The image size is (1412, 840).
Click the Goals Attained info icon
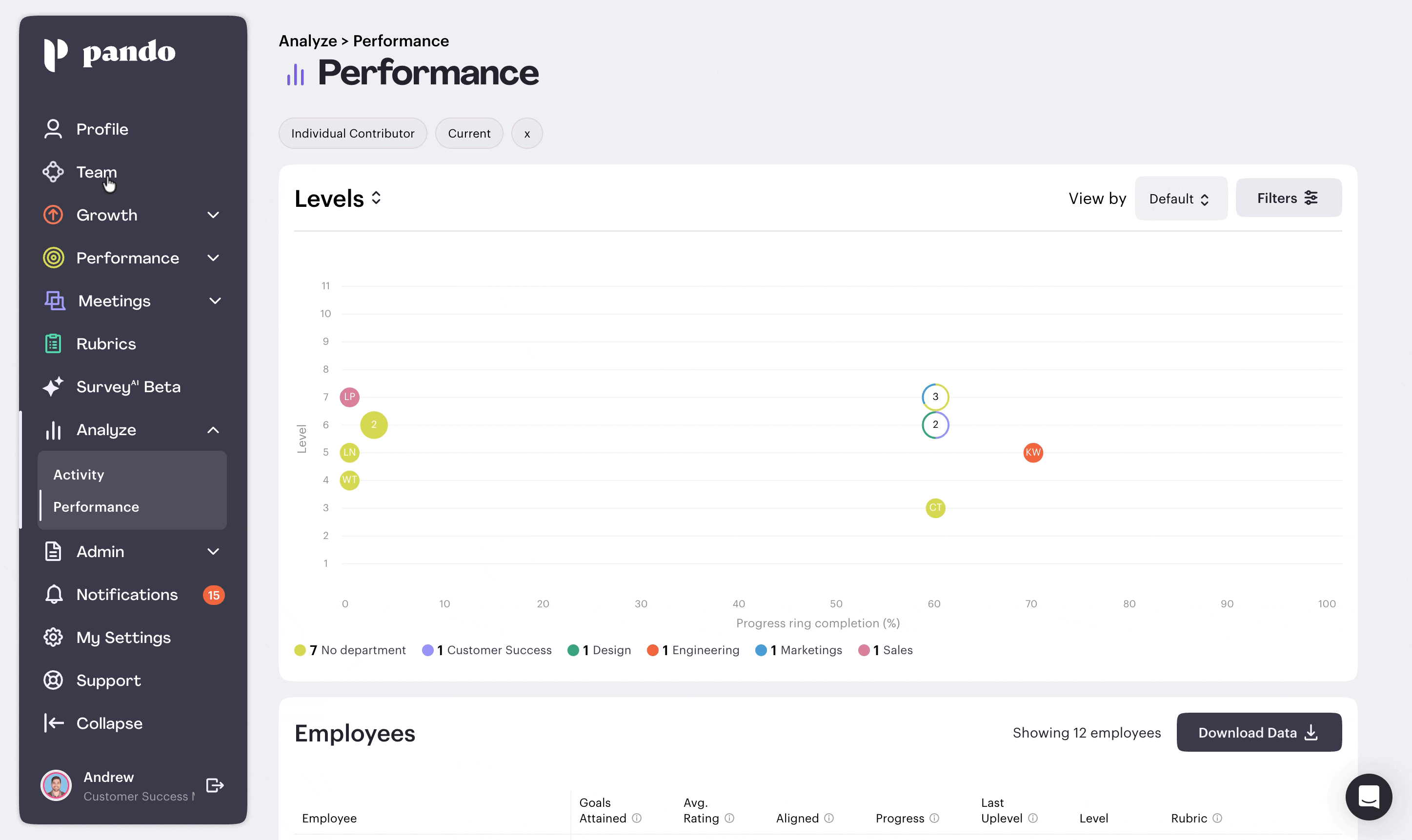pos(637,819)
